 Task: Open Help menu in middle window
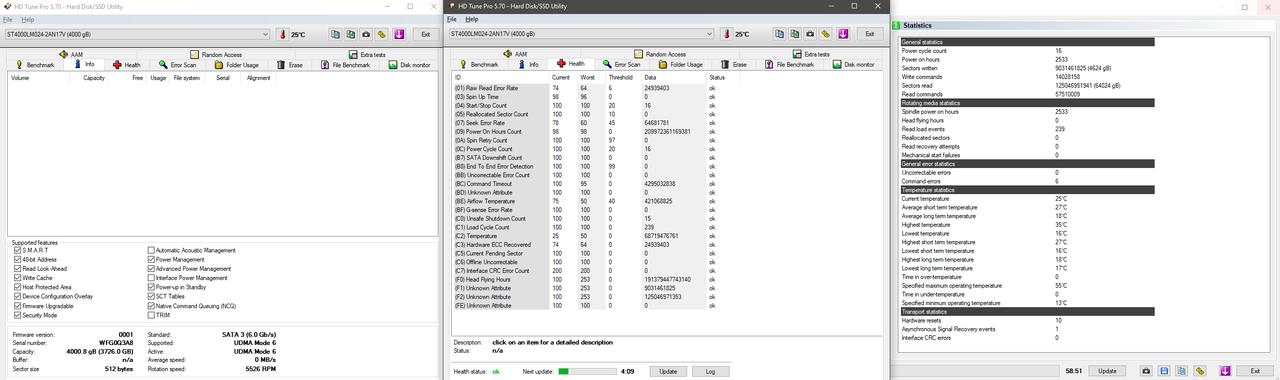click(x=472, y=19)
